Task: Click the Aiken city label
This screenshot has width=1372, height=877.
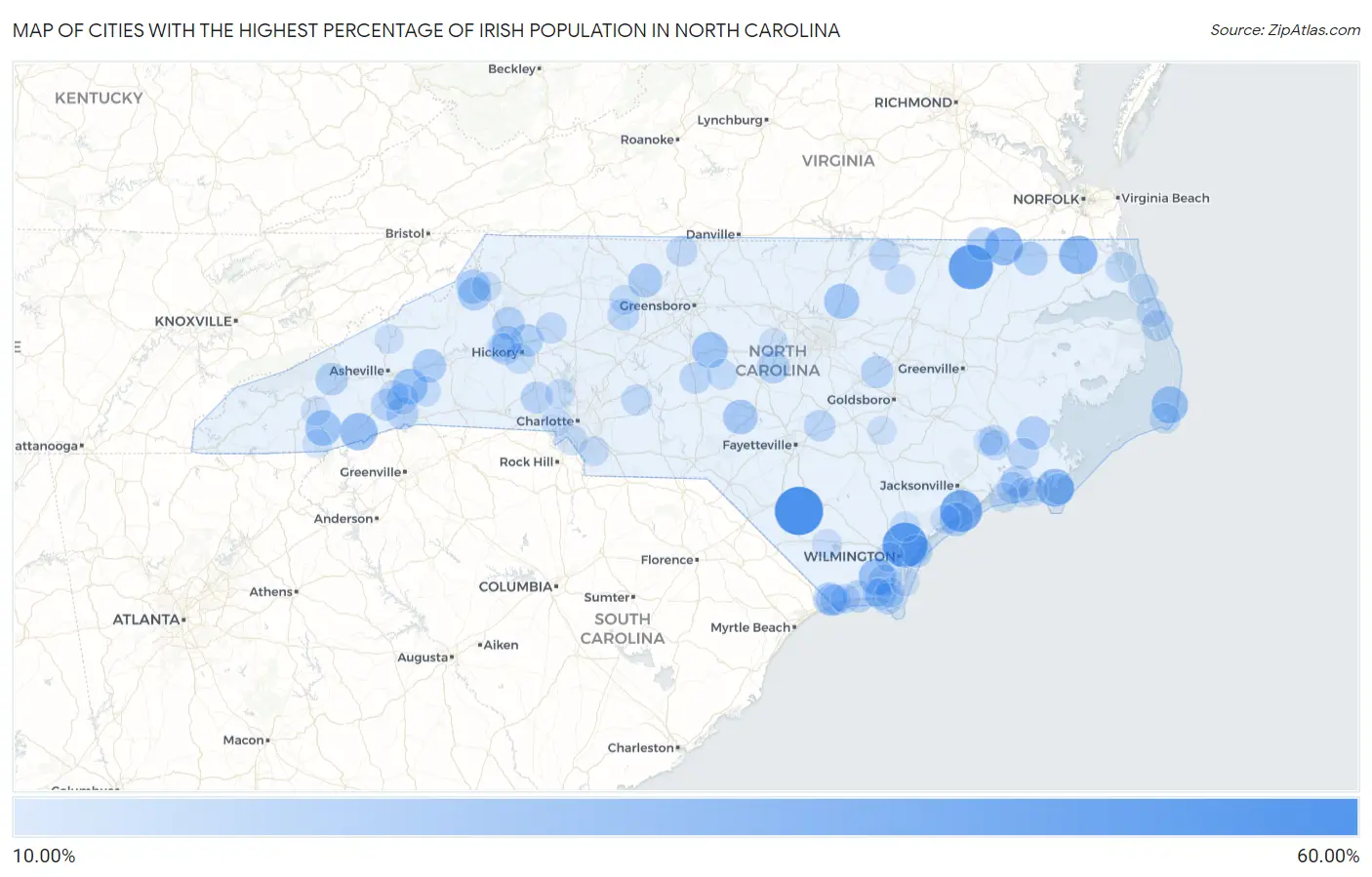Action: click(x=502, y=645)
